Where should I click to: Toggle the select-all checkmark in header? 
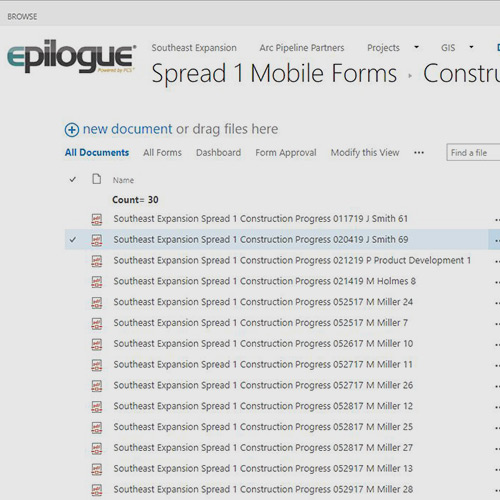tap(73, 180)
